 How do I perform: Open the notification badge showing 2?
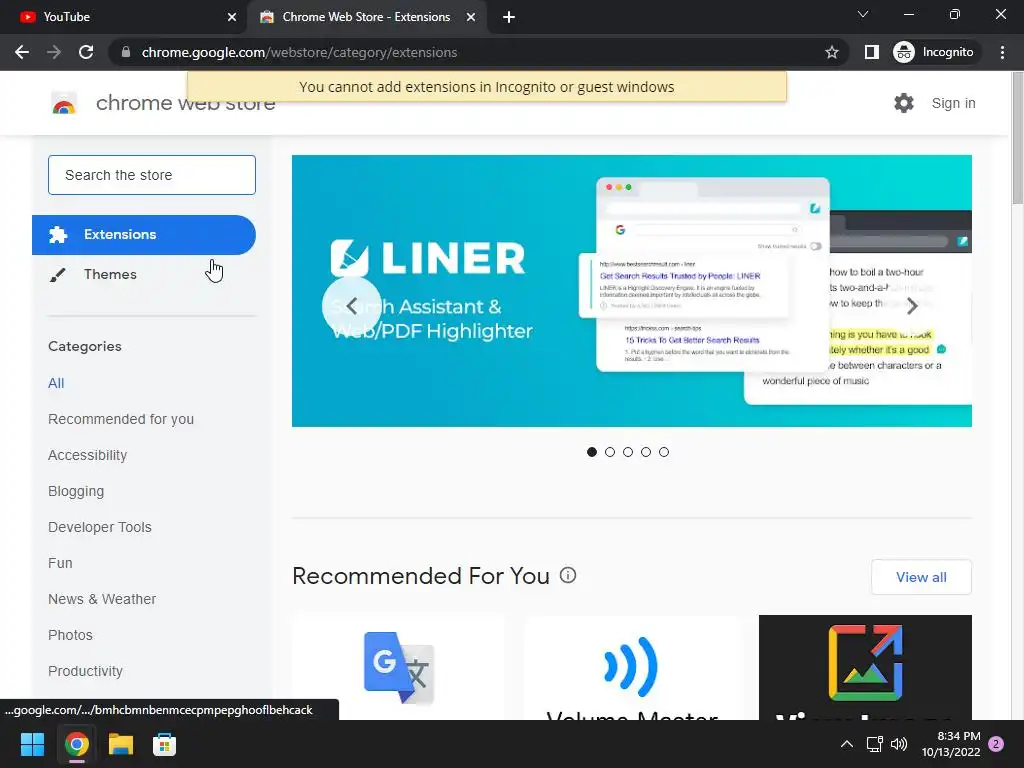pyautogui.click(x=996, y=744)
